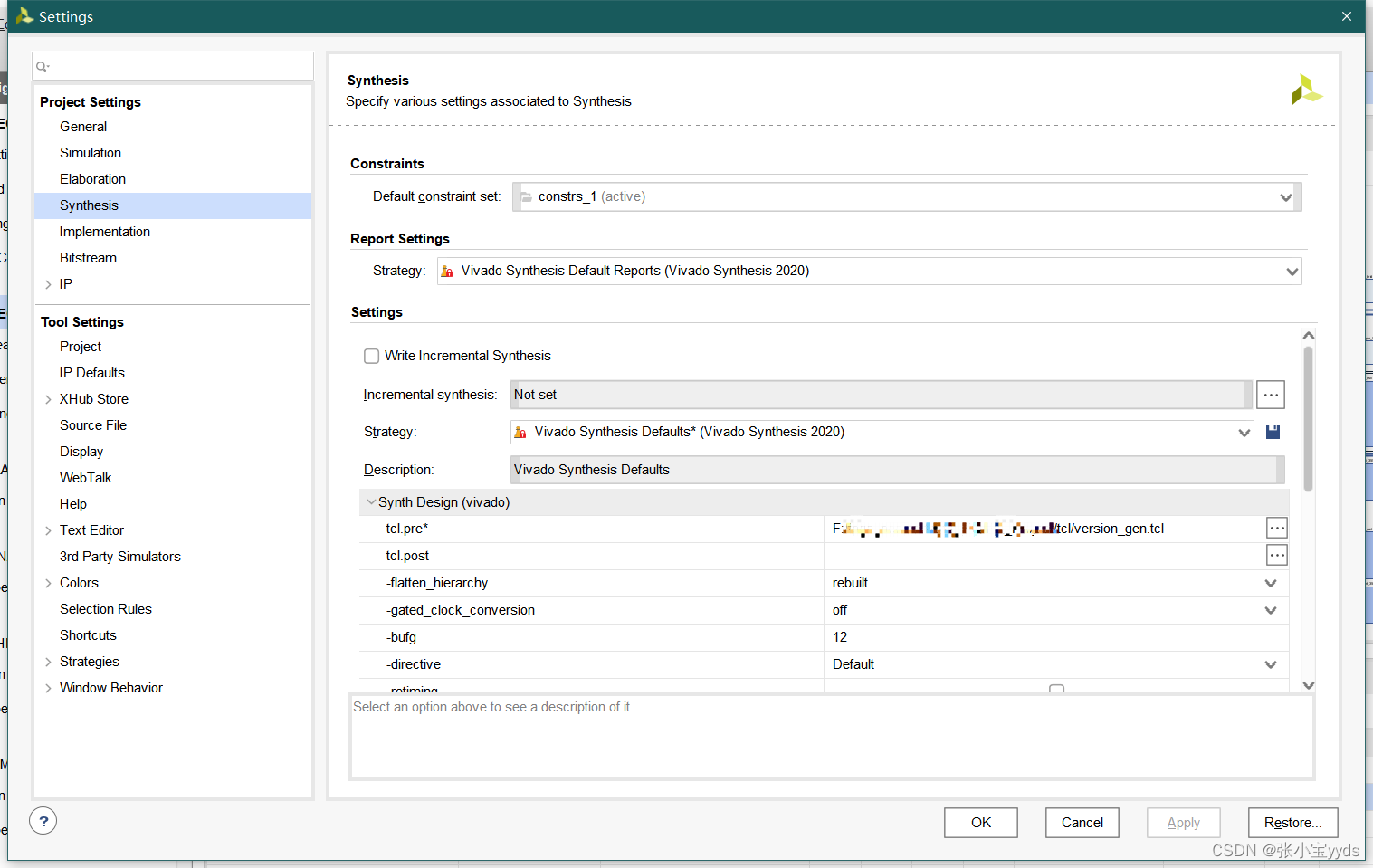Image resolution: width=1373 pixels, height=868 pixels.
Task: Open -directive value dropdown
Action: (1271, 664)
